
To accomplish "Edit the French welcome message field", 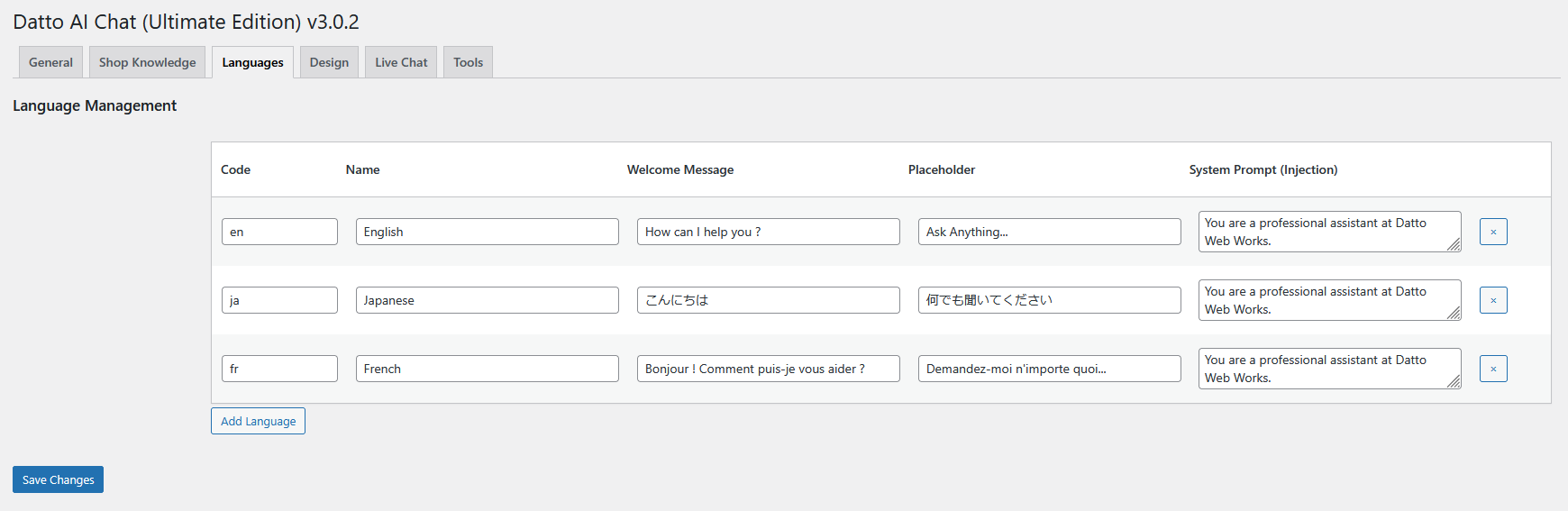I will tap(768, 369).
